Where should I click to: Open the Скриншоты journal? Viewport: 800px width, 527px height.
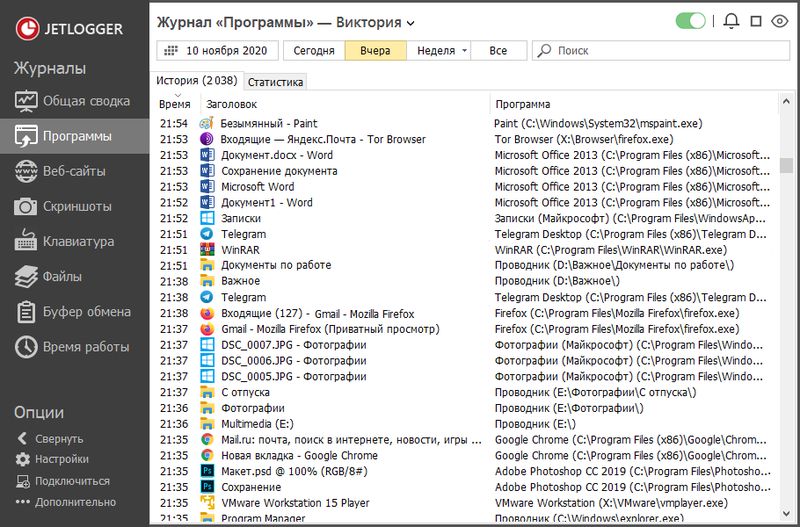74,206
